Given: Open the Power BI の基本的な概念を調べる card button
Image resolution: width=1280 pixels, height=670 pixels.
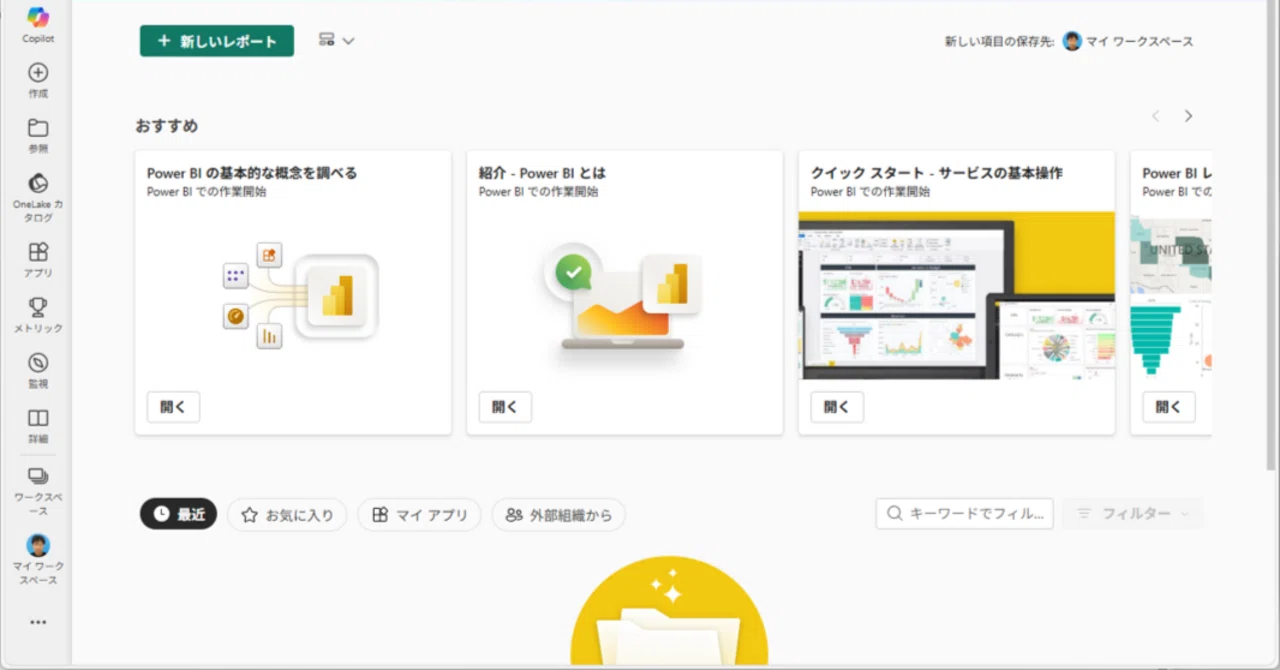Looking at the screenshot, I should tap(173, 407).
